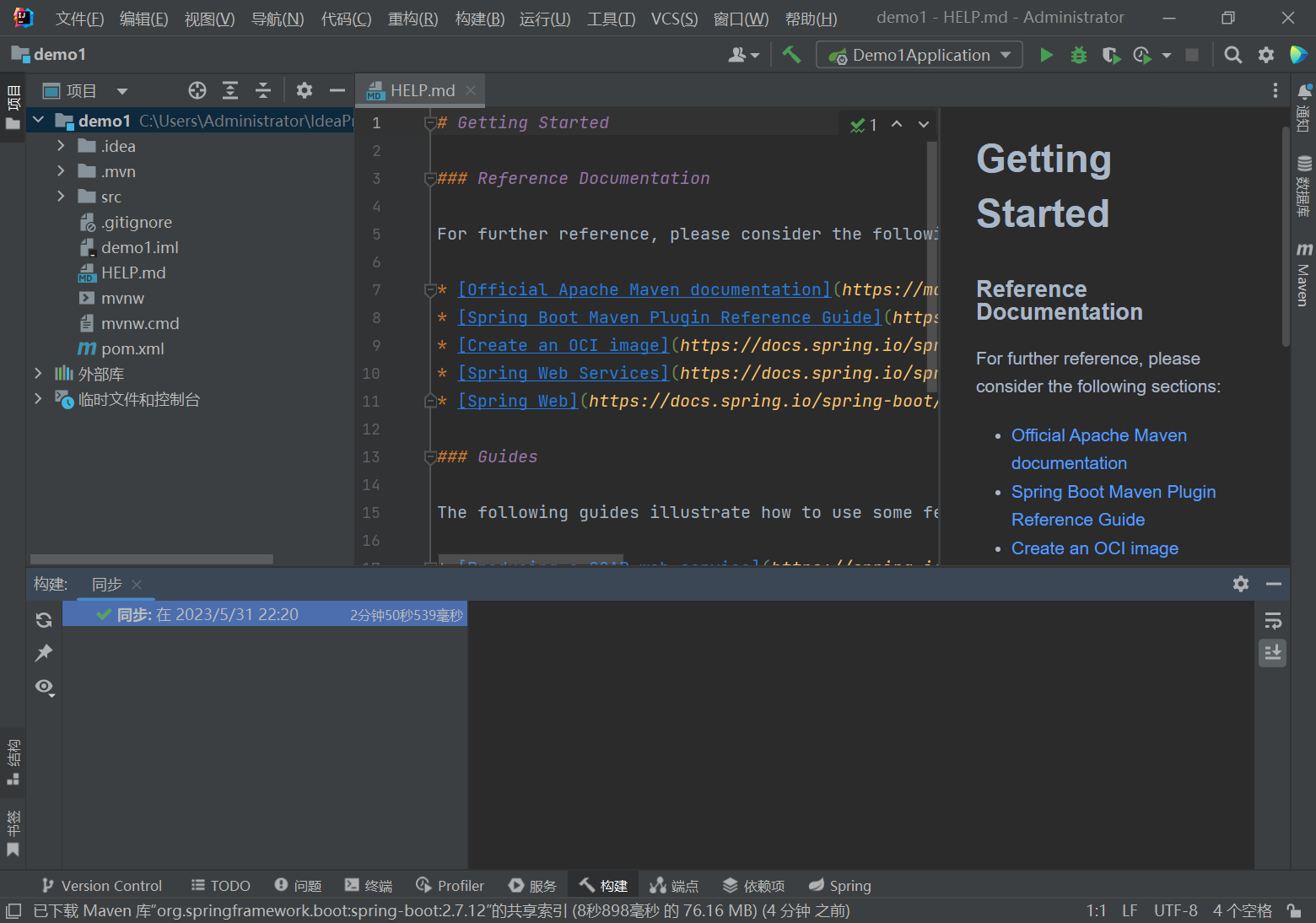Screen dimensions: 1316x923
Task: Toggle scroll to end in build output
Action: tap(1273, 652)
